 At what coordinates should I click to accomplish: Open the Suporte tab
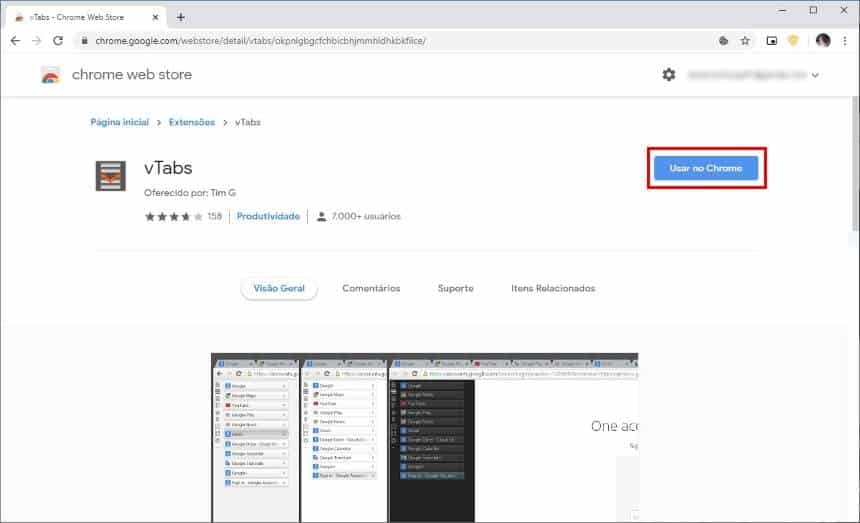coord(455,288)
